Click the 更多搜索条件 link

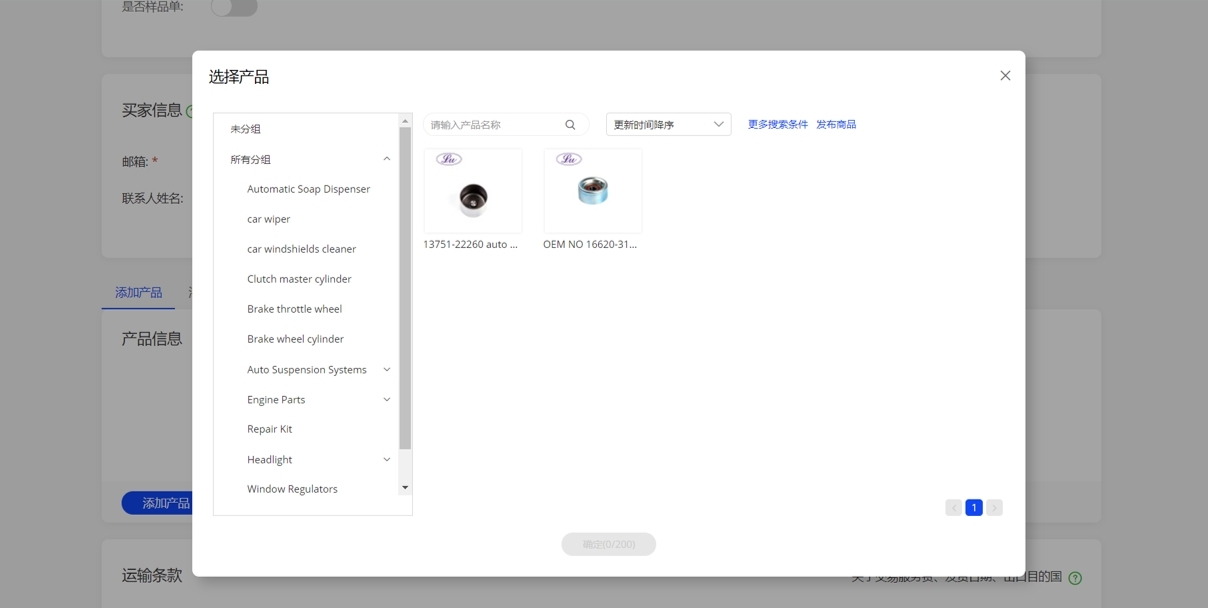point(777,125)
